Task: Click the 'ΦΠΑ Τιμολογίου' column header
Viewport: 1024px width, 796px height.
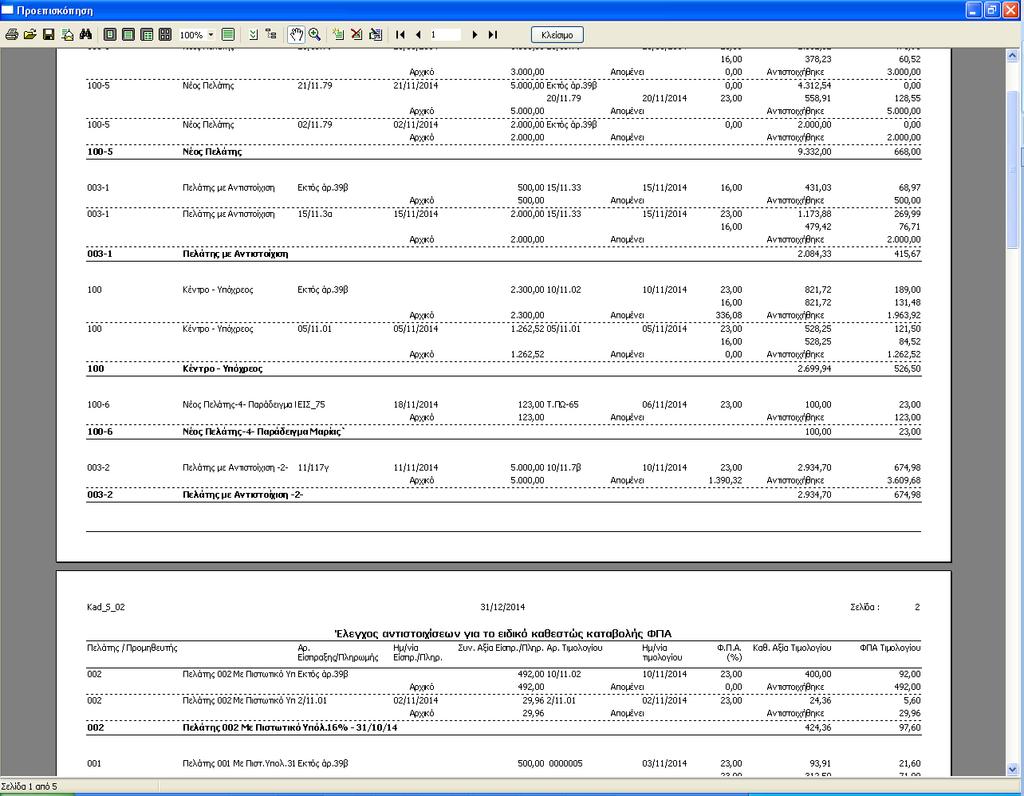Action: (x=890, y=648)
